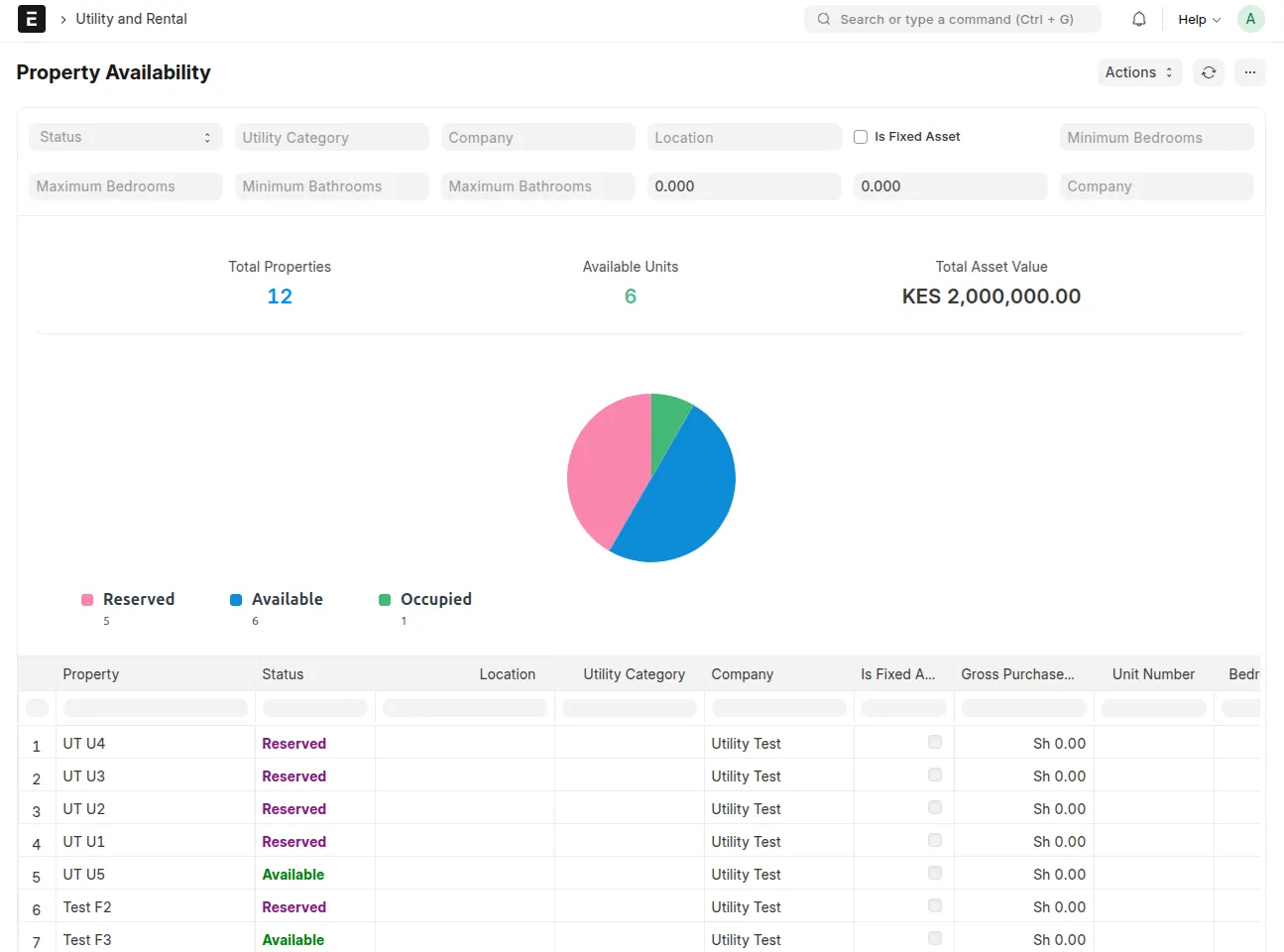This screenshot has height=952, width=1284.
Task: Open the Status filter dropdown
Action: click(126, 137)
